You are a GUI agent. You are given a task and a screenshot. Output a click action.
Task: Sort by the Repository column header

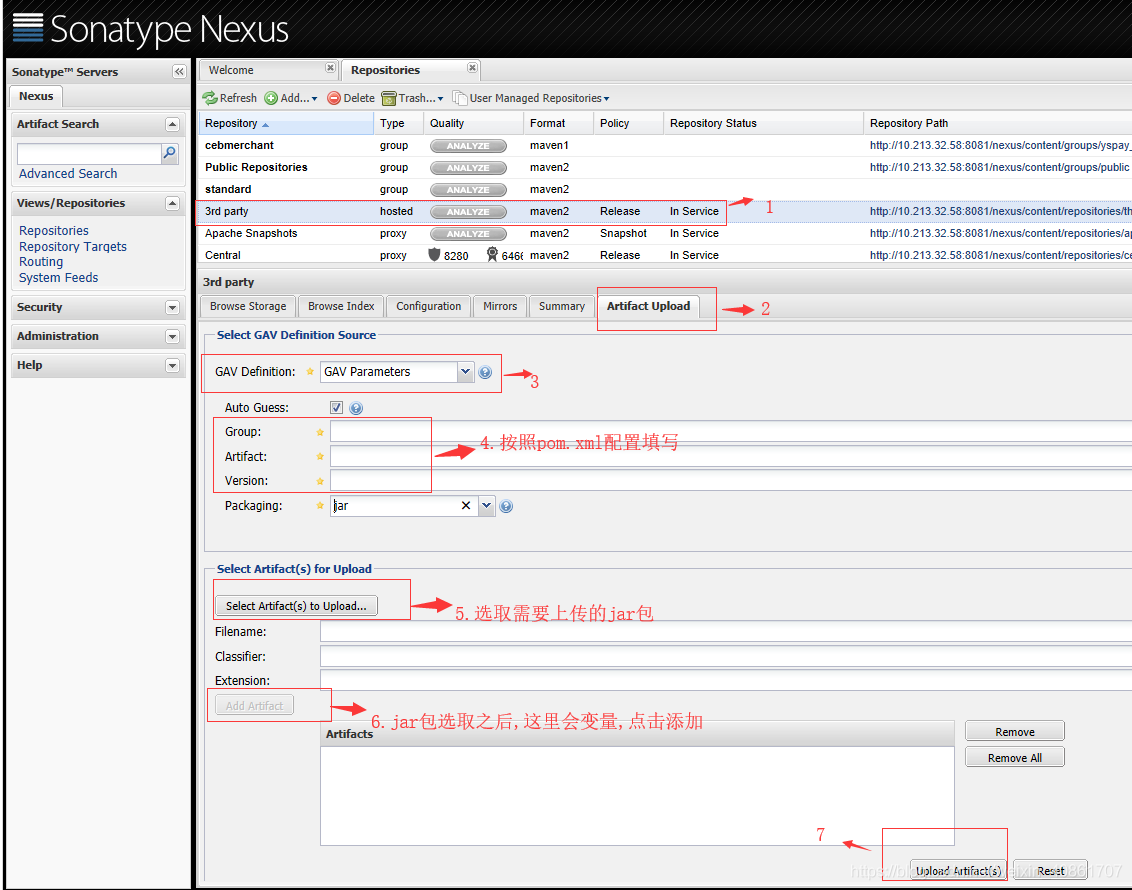point(286,123)
